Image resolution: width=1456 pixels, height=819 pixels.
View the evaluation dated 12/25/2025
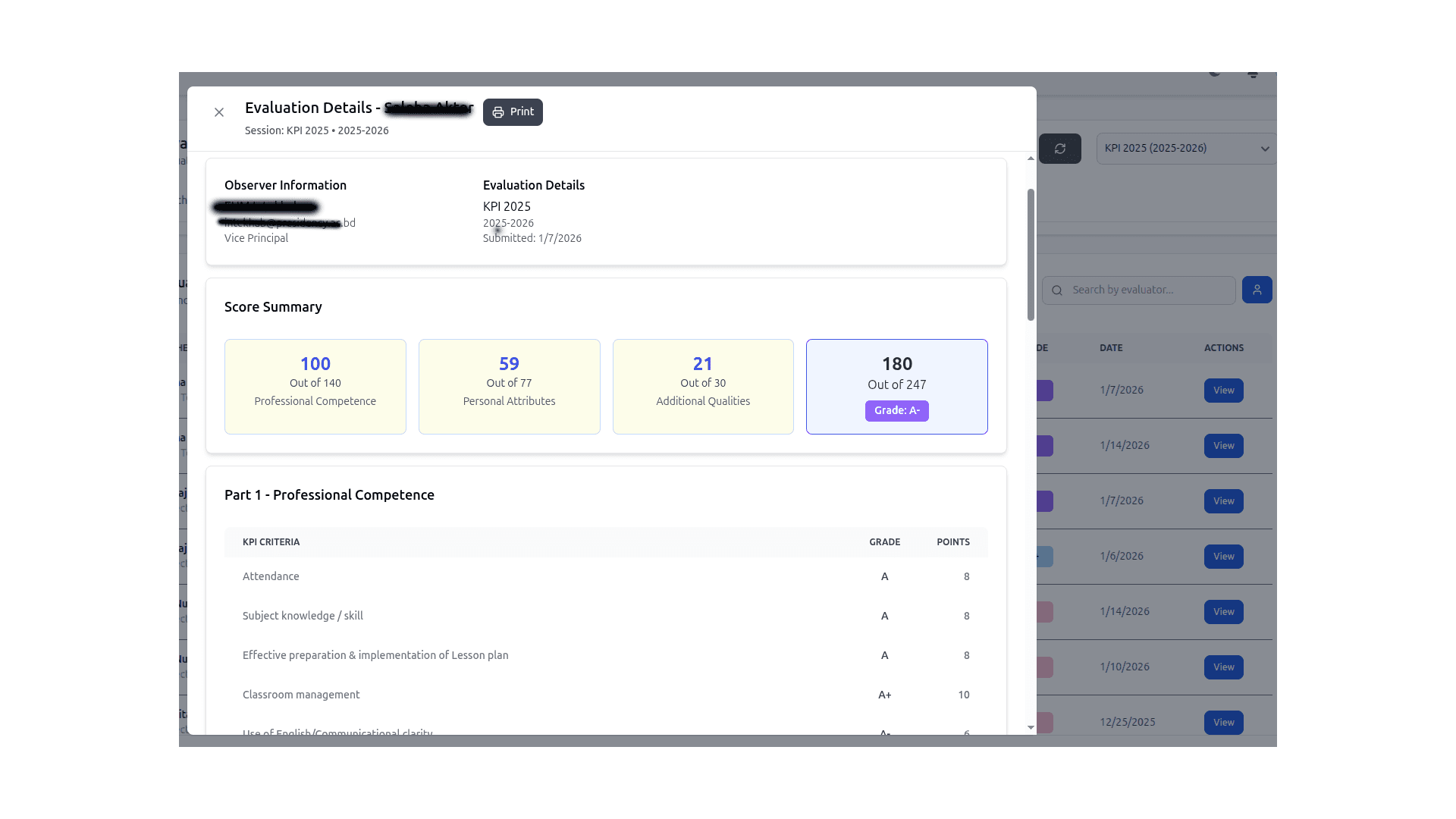point(1223,722)
